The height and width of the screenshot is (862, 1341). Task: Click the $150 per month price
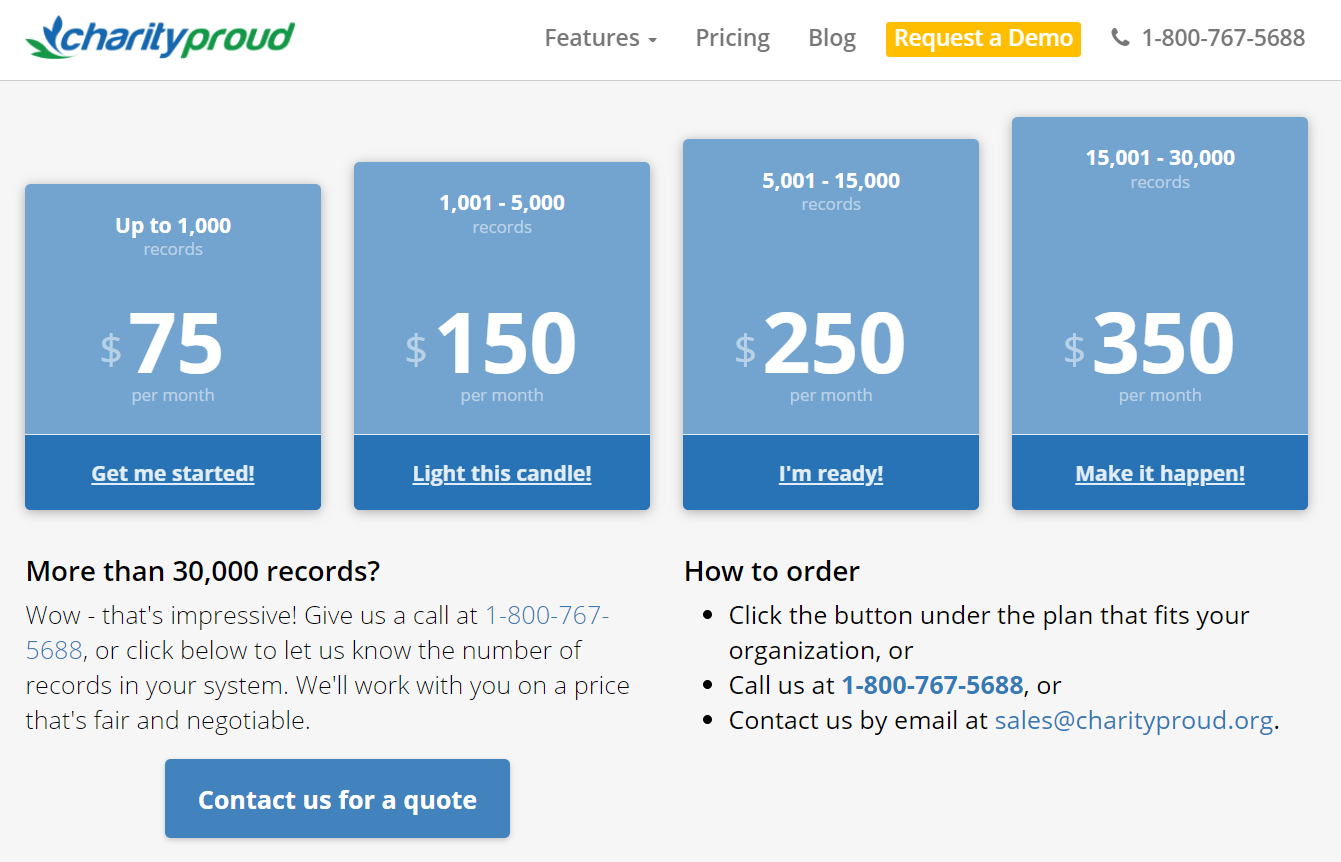click(504, 344)
